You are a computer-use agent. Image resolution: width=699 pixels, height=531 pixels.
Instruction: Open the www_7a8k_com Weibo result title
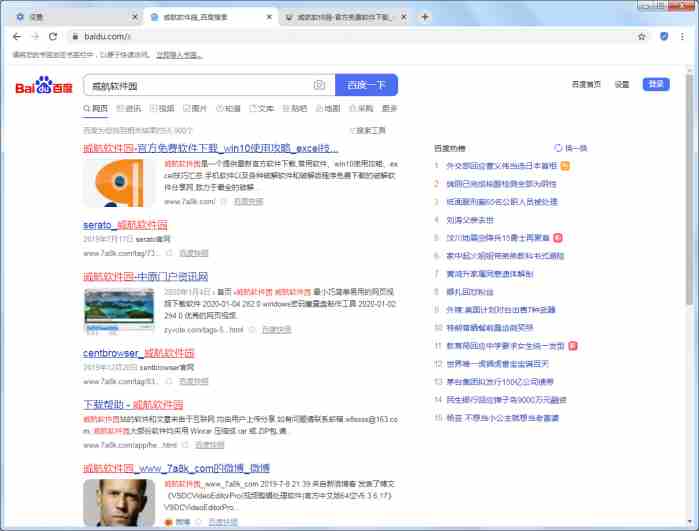point(177,468)
